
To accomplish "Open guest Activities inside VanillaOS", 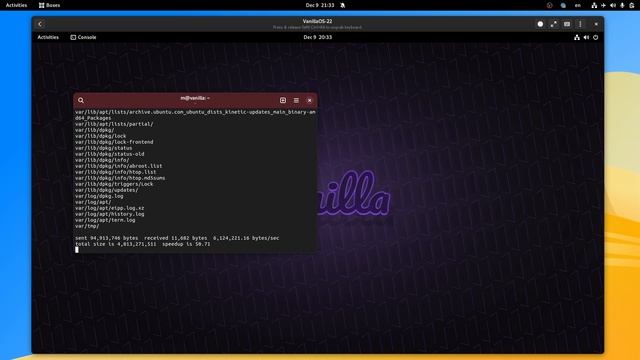I will tap(48, 37).
